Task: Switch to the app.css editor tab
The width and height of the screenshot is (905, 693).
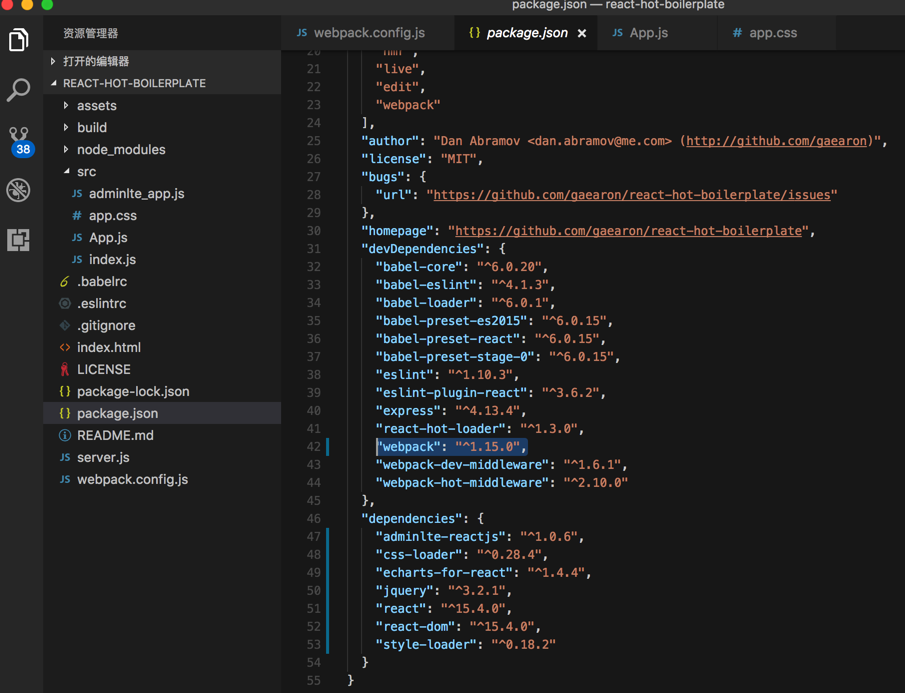Action: pyautogui.click(x=772, y=33)
